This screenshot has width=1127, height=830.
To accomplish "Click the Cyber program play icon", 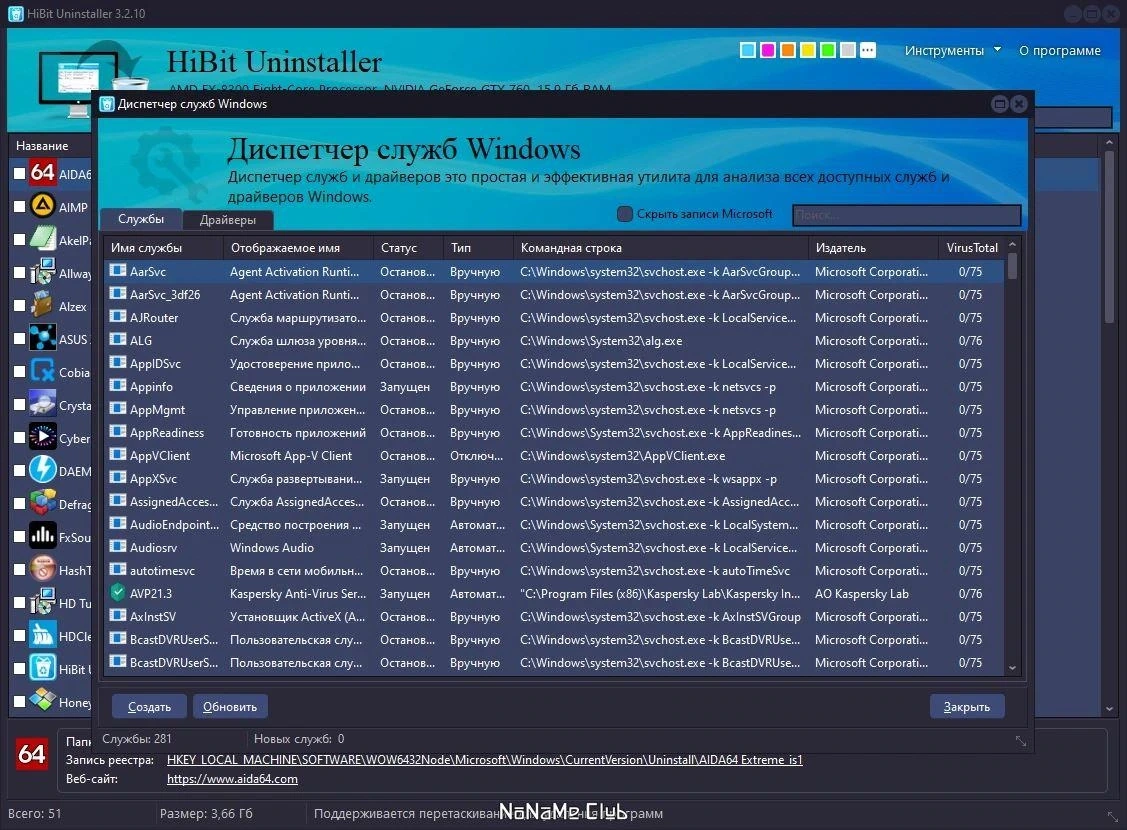I will pyautogui.click(x=42, y=438).
